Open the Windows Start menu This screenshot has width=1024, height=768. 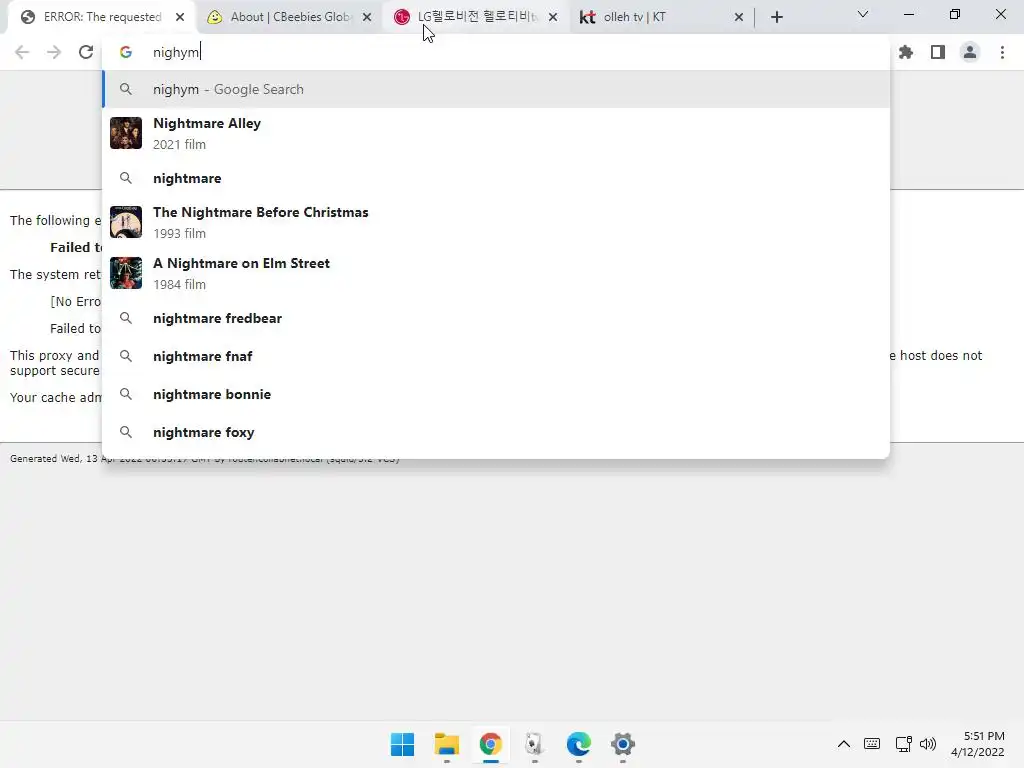[402, 744]
